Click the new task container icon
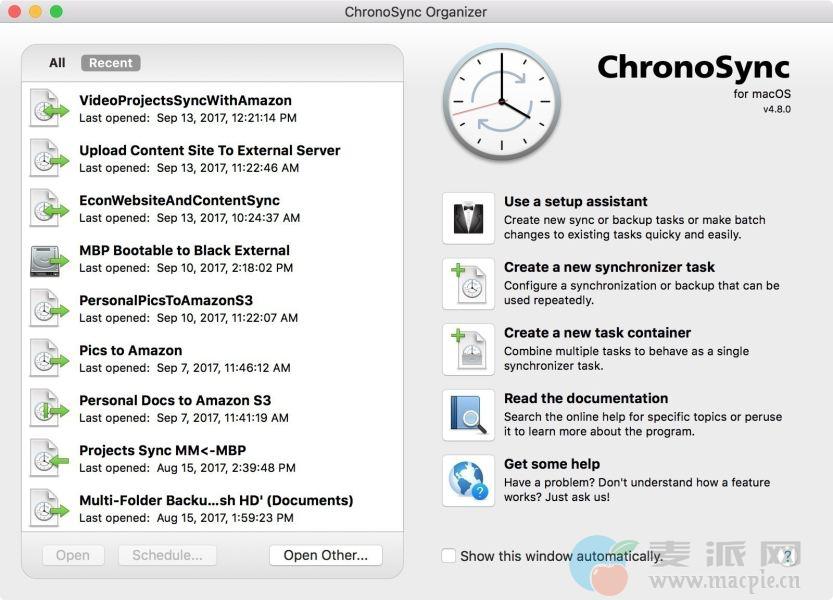 (468, 349)
